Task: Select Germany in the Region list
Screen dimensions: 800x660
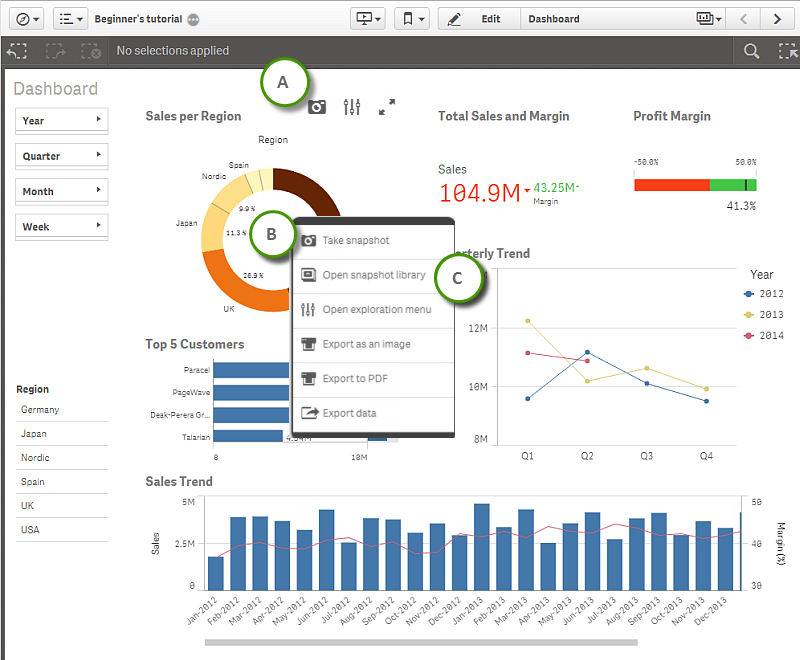Action: point(40,410)
